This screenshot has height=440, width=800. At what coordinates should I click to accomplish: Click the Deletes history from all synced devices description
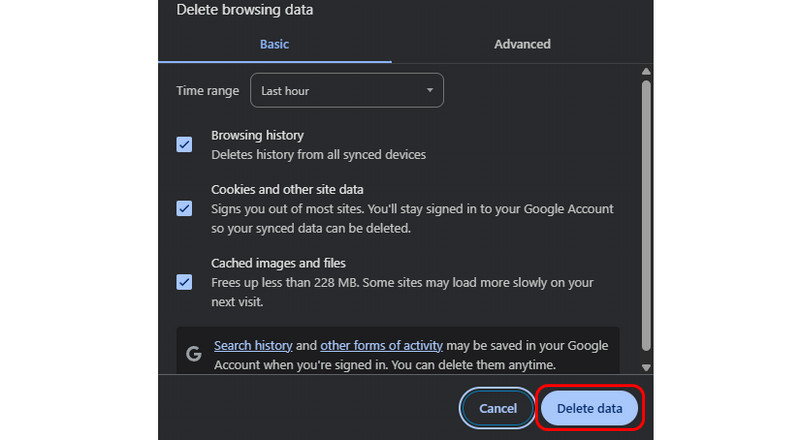[x=318, y=155]
